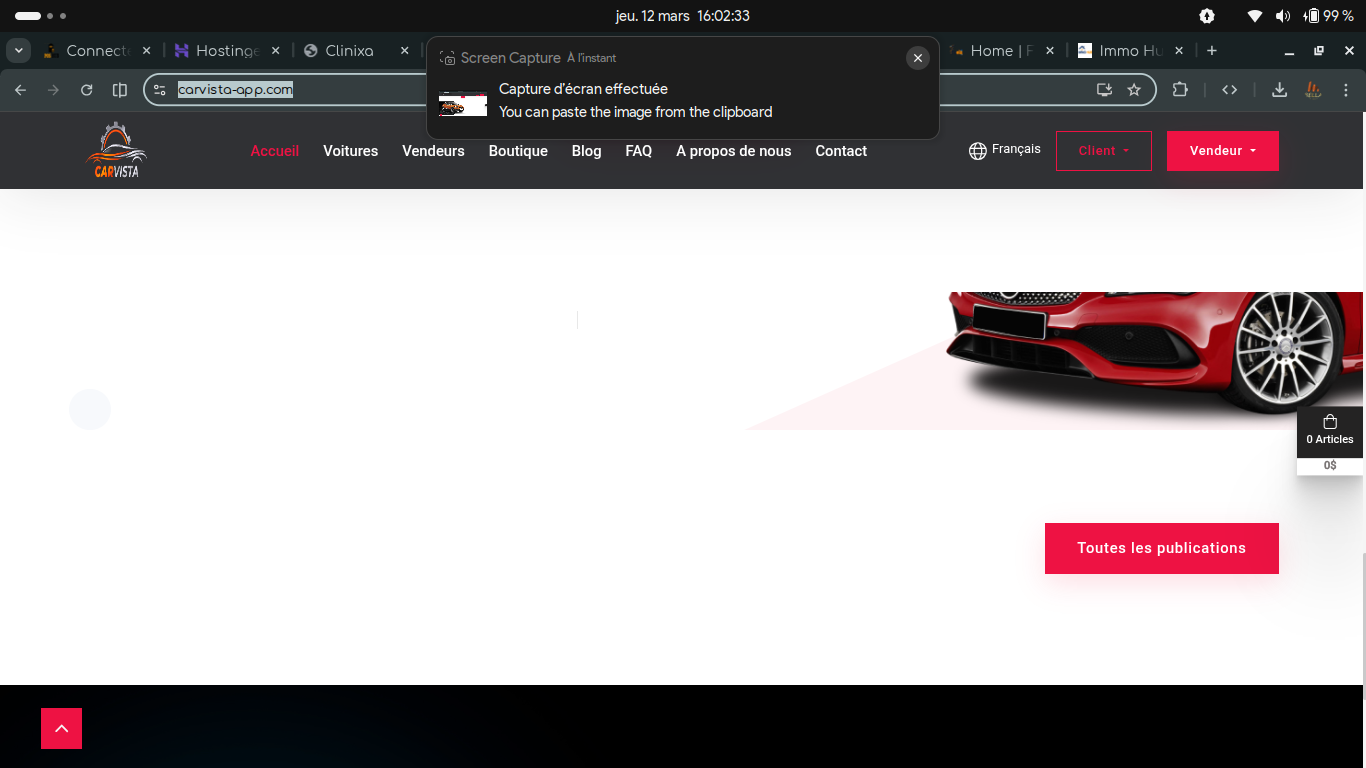
Task: Click the CarVista logo
Action: 116,151
